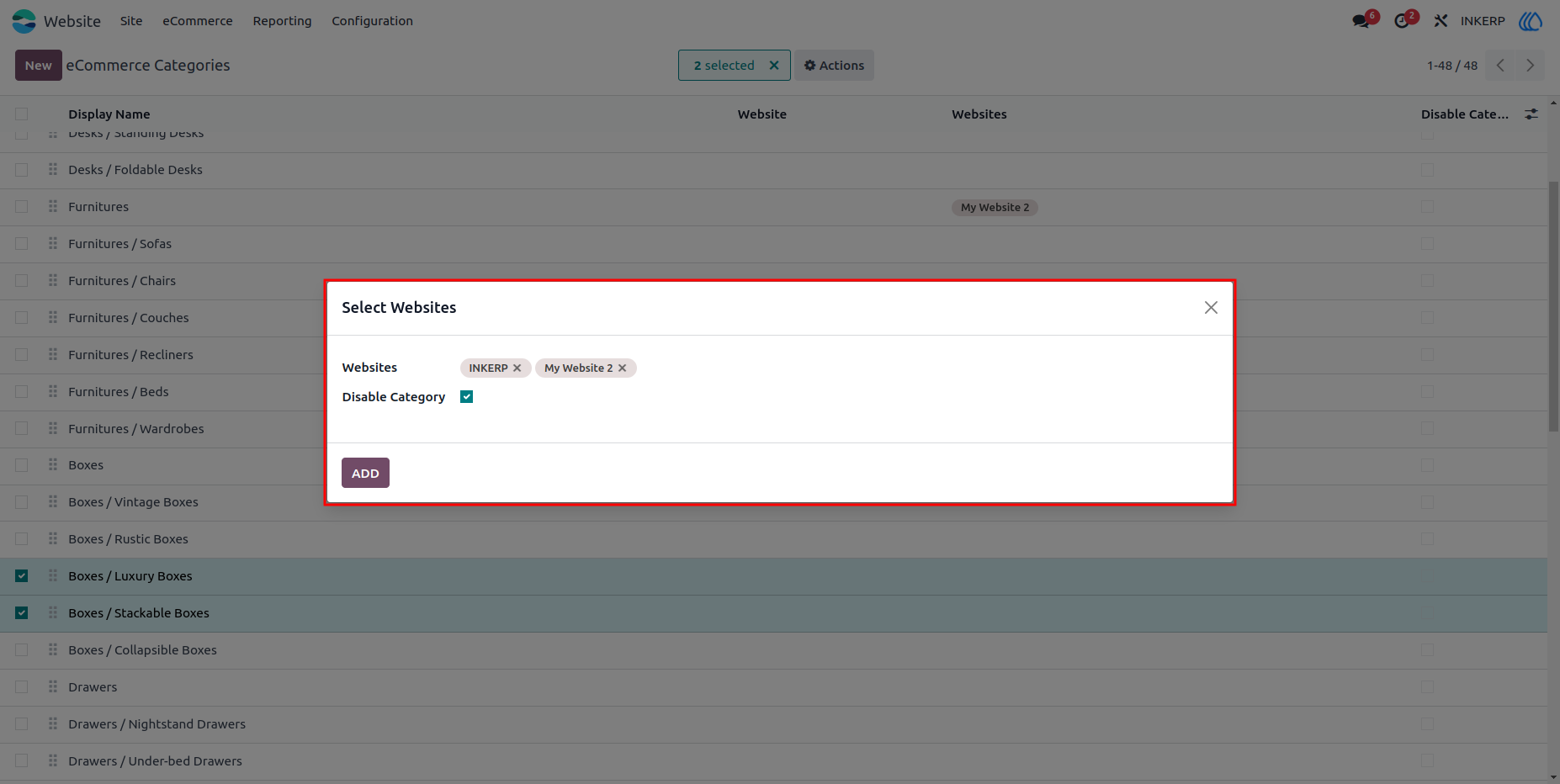1560x784 pixels.
Task: Toggle the Disable Category checkbox in dialog
Action: click(467, 397)
